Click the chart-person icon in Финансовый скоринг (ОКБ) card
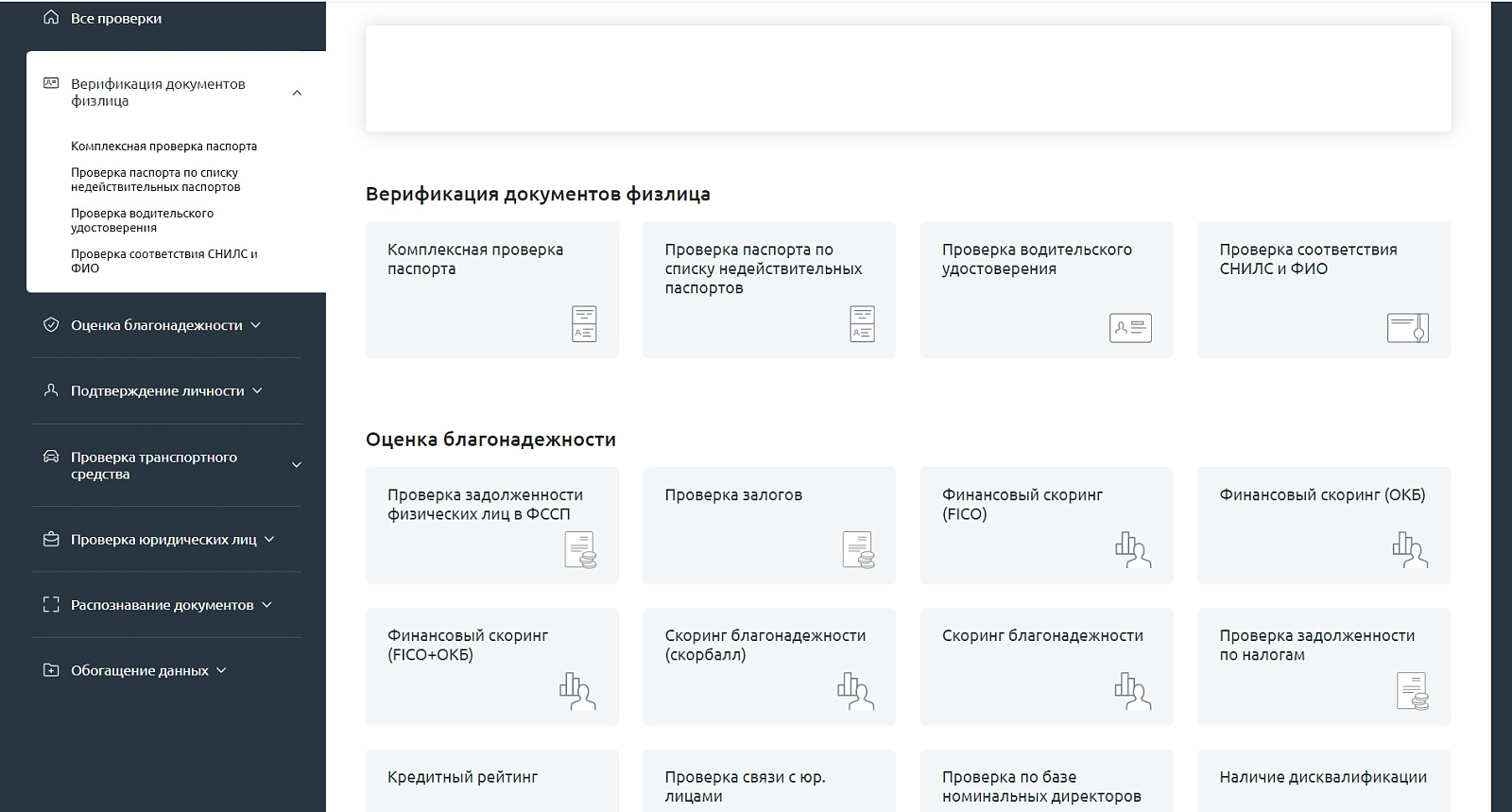Screen dimensions: 1512x812 coord(1410,550)
